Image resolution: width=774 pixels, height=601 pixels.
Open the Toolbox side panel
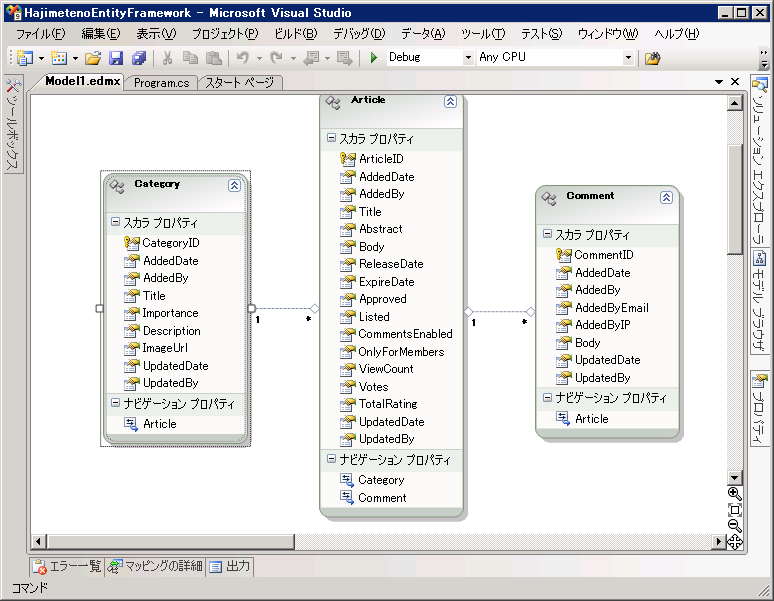pyautogui.click(x=13, y=124)
